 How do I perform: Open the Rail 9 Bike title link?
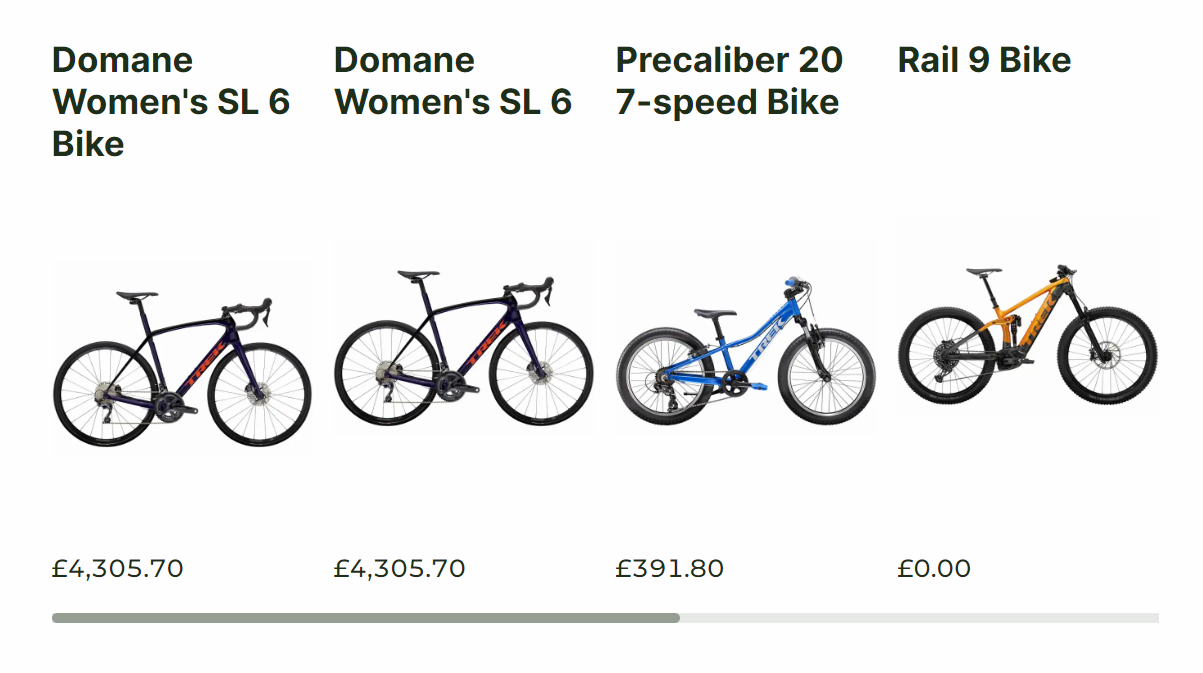point(984,60)
